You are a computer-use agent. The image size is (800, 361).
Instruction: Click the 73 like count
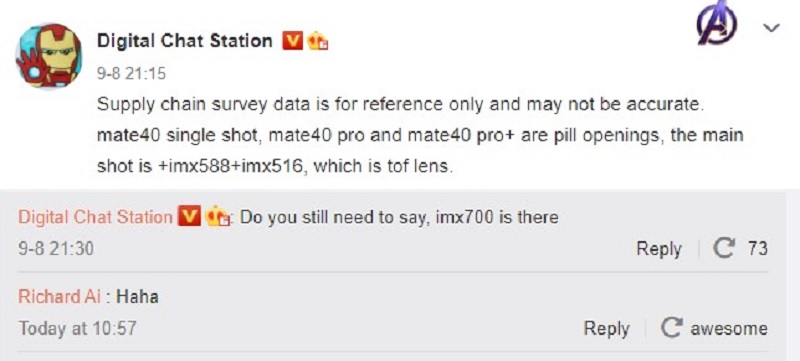[758, 249]
